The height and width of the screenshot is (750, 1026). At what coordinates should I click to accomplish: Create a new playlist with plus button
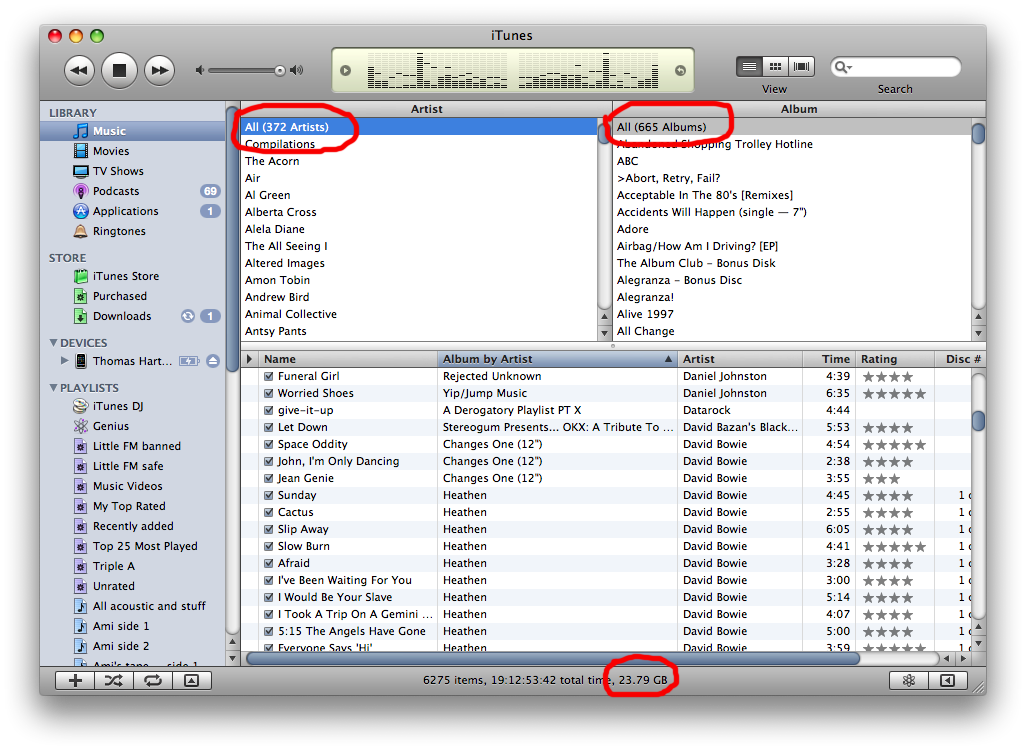click(x=75, y=681)
